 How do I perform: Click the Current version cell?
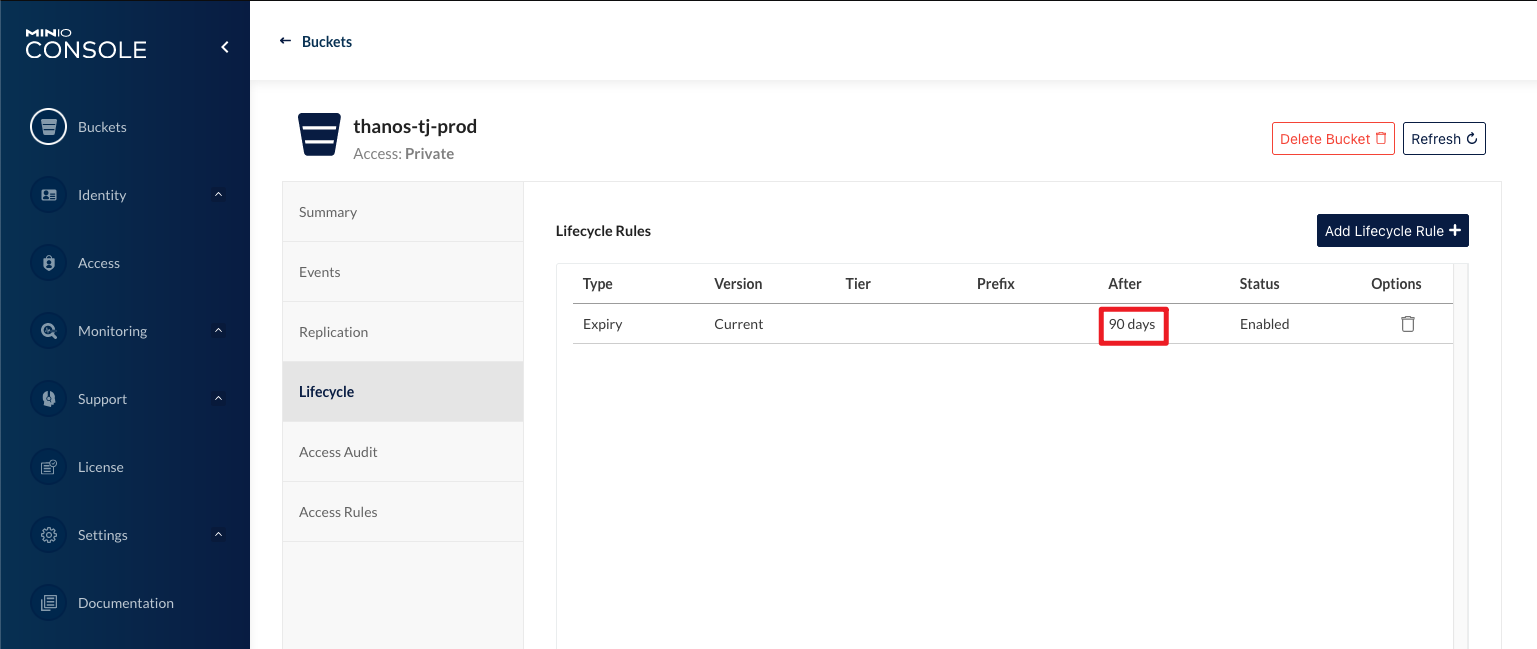(739, 324)
